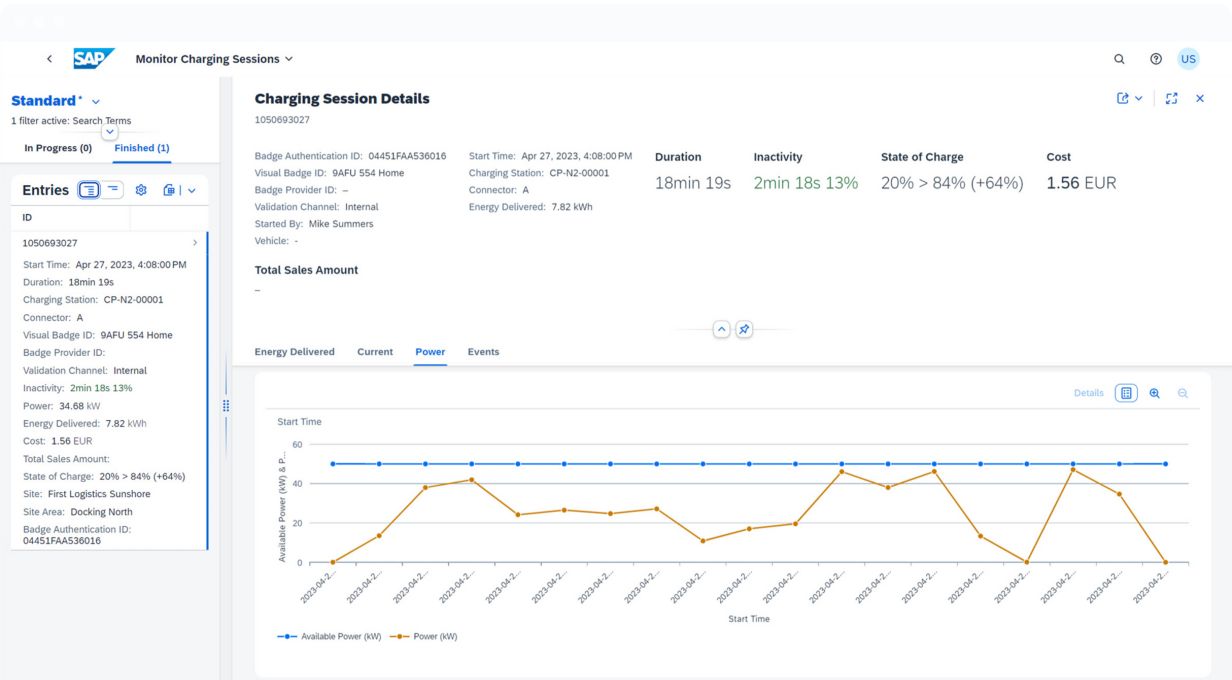Go back using the header arrow
The width and height of the screenshot is (1232, 680).
tap(50, 59)
